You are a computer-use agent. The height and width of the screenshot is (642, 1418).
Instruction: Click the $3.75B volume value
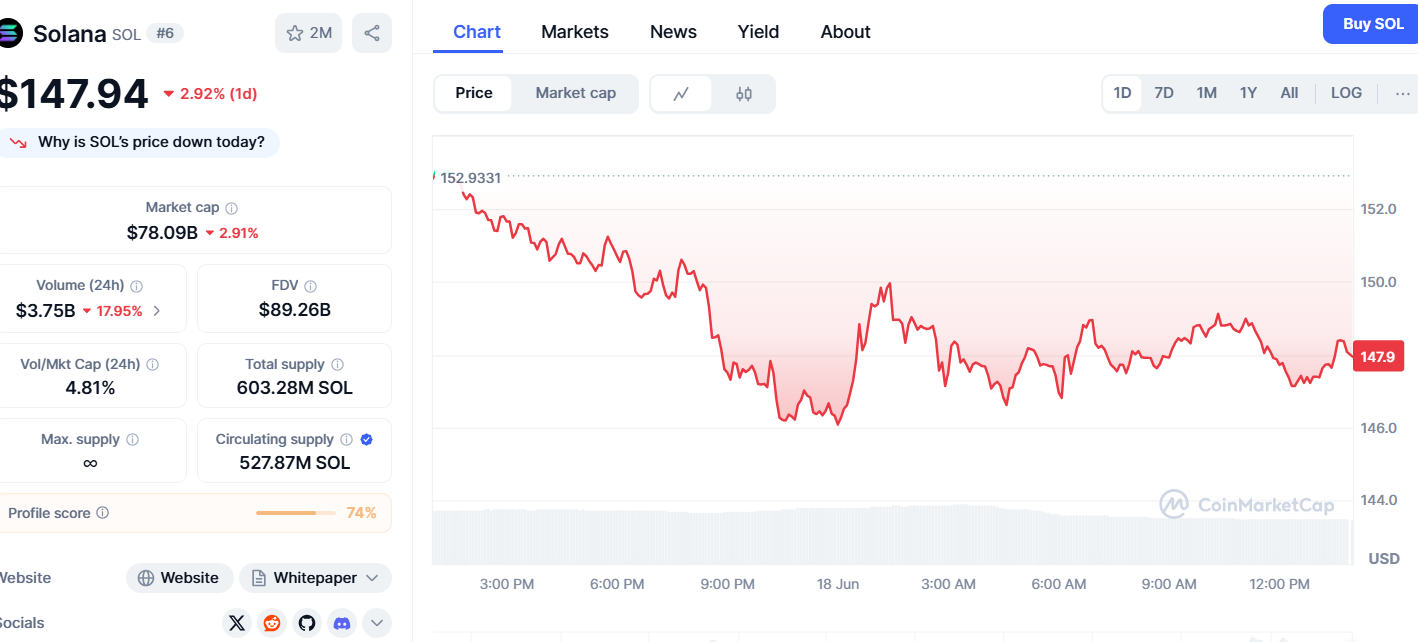[45, 311]
